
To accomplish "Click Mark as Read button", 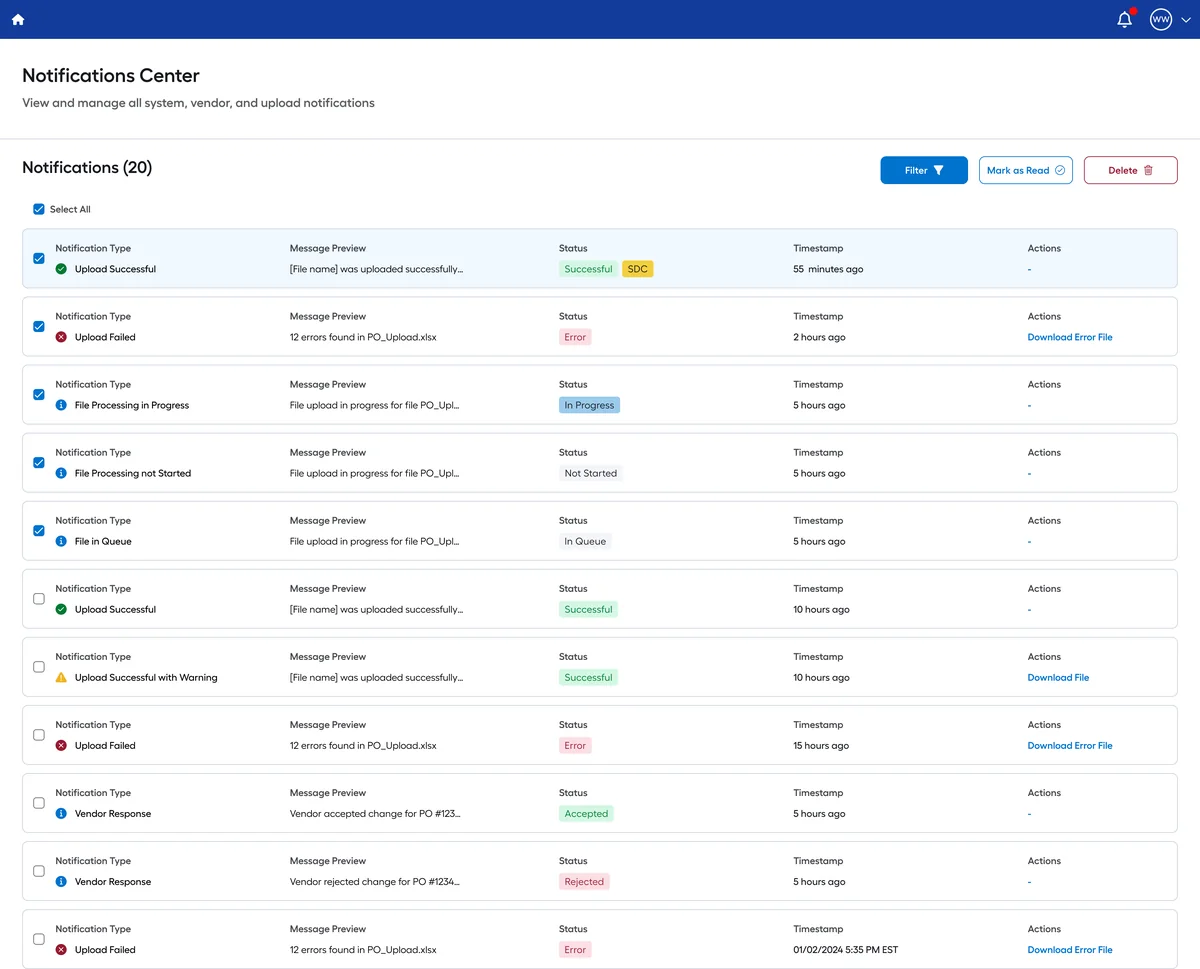I will pyautogui.click(x=1026, y=170).
